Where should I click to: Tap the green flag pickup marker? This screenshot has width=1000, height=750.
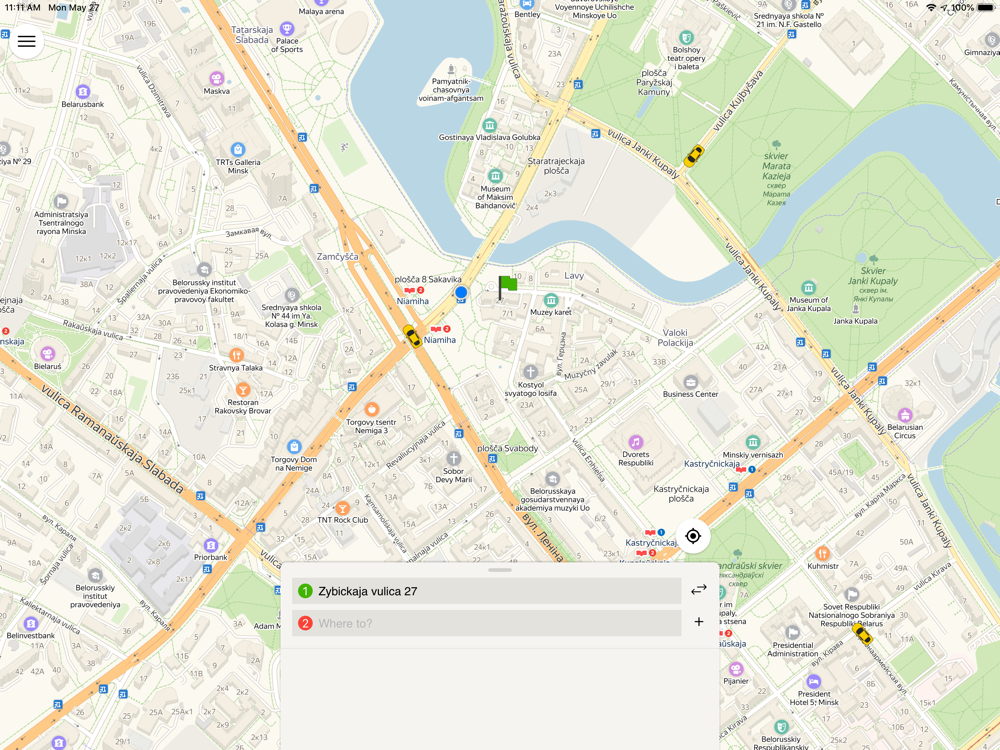pos(506,287)
